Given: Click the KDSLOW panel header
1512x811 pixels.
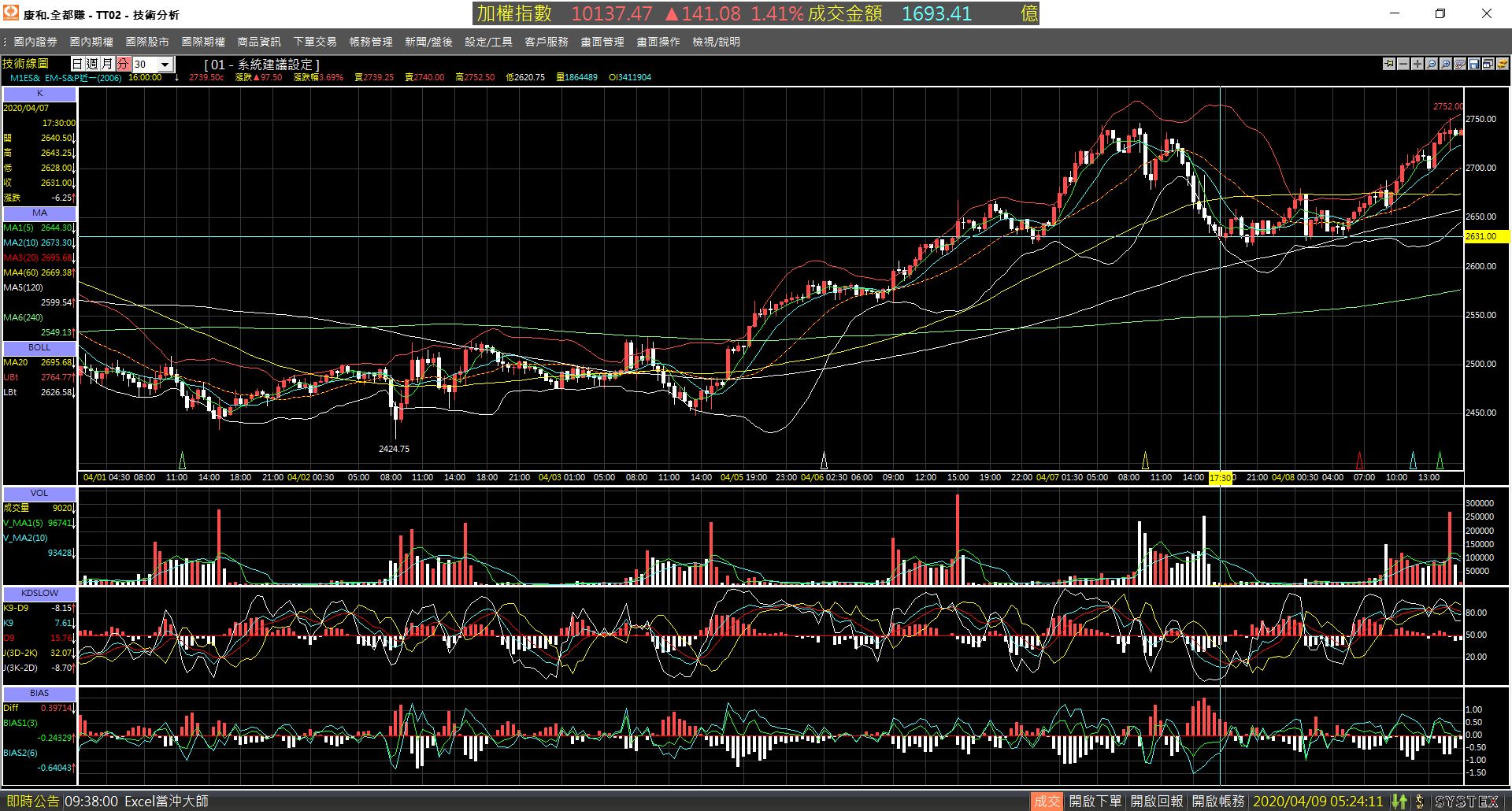Looking at the screenshot, I should 39,594.
